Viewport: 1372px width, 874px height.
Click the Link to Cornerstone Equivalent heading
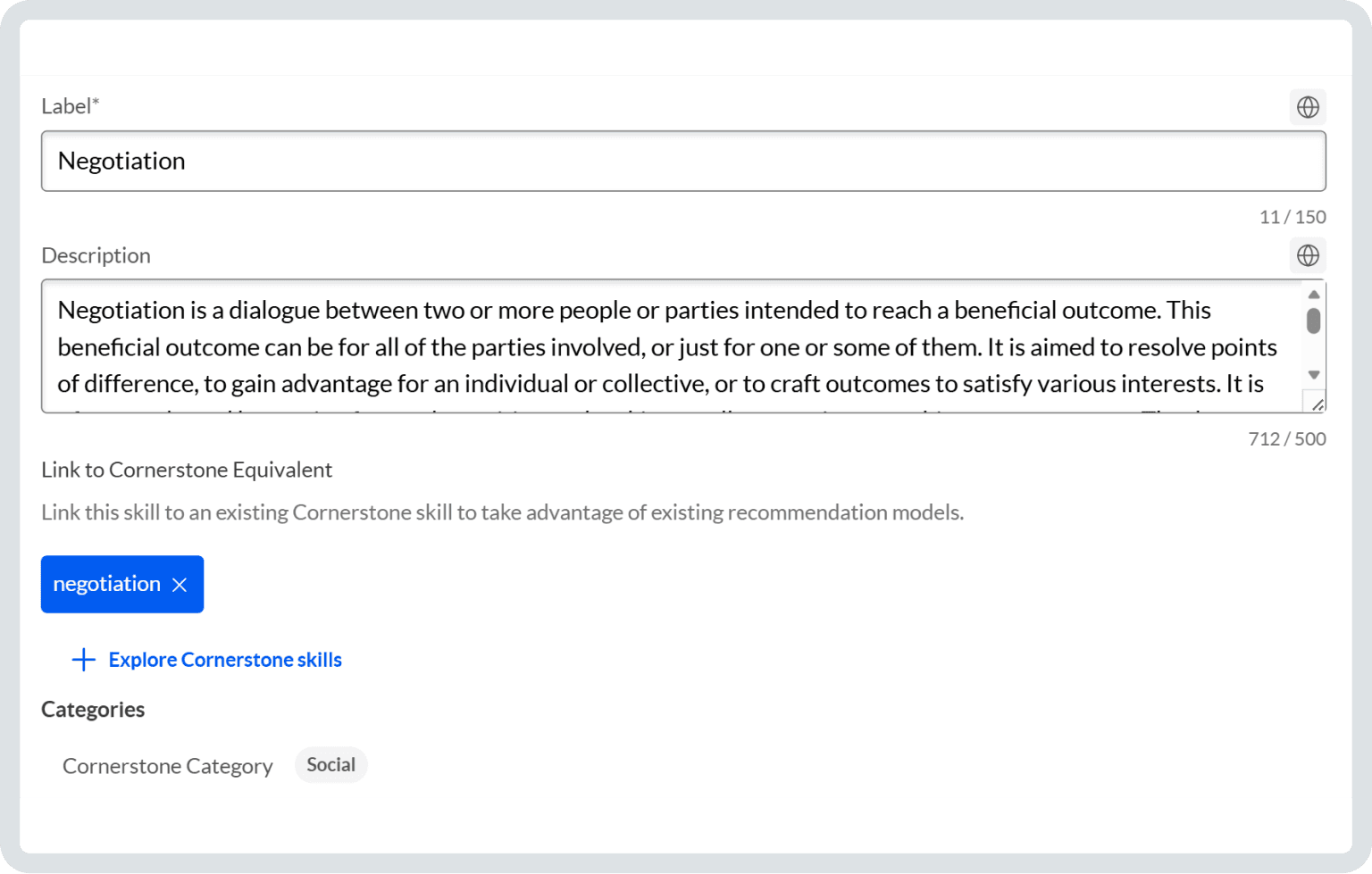(x=186, y=470)
